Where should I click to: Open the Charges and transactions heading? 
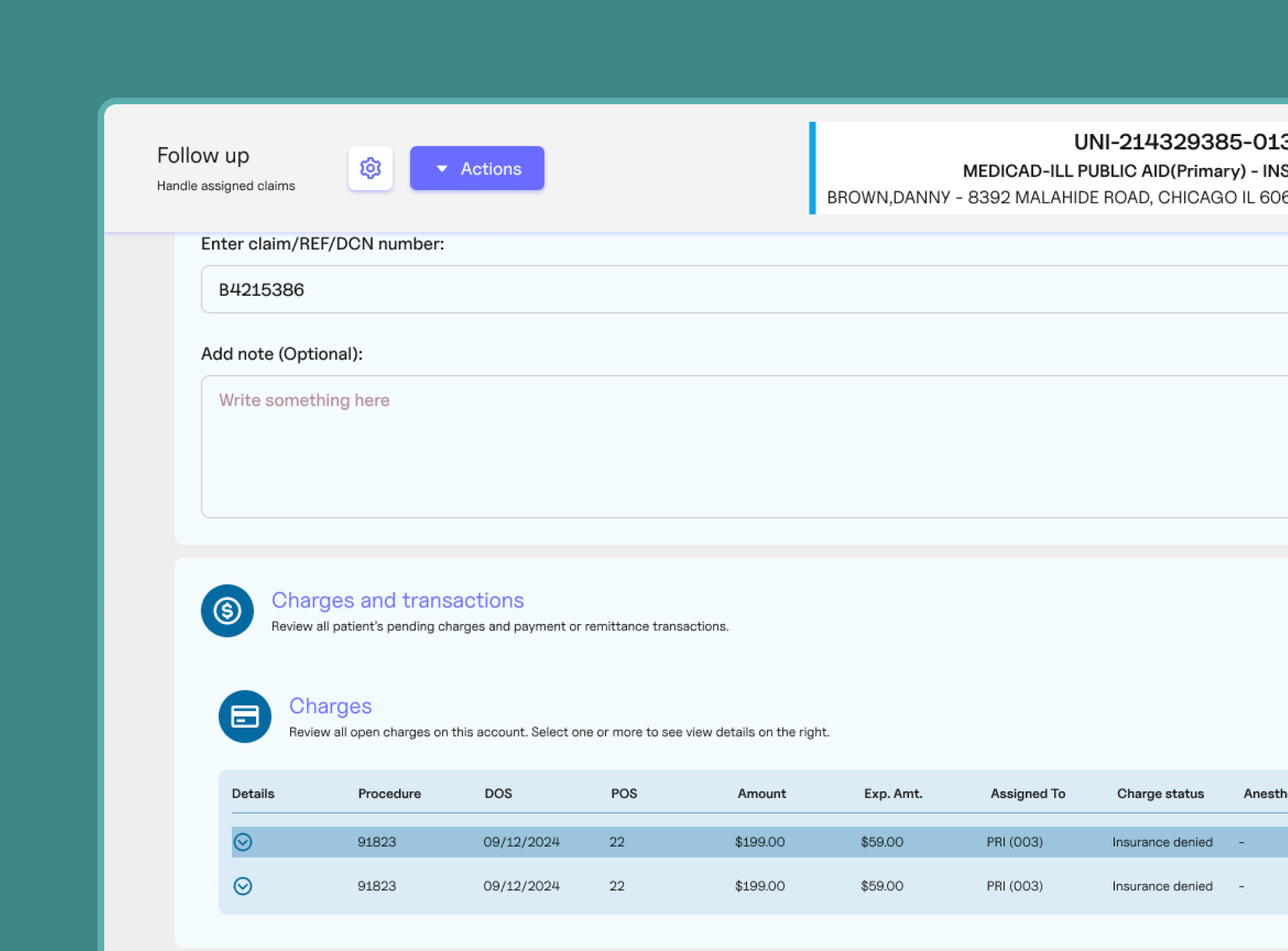397,600
